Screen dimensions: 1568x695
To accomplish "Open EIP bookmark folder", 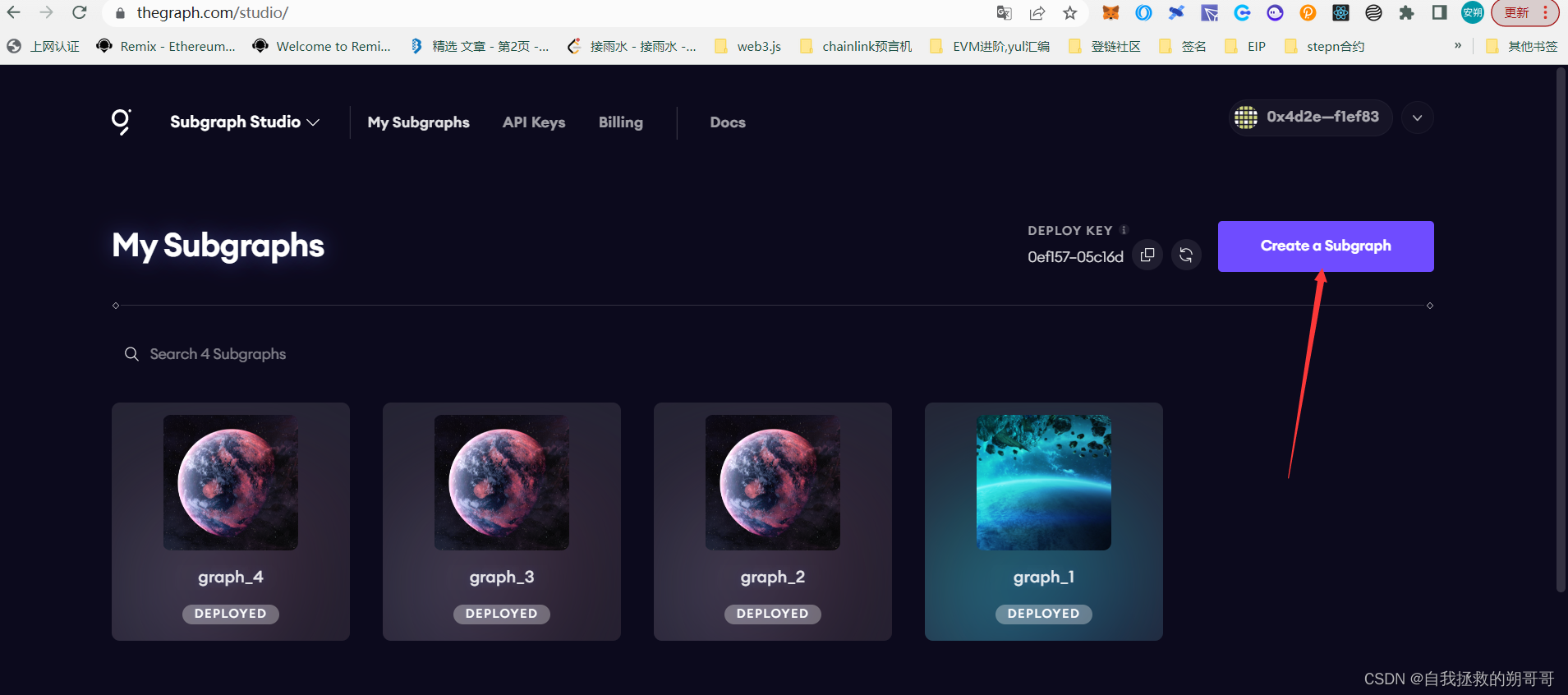I will coord(1245,46).
